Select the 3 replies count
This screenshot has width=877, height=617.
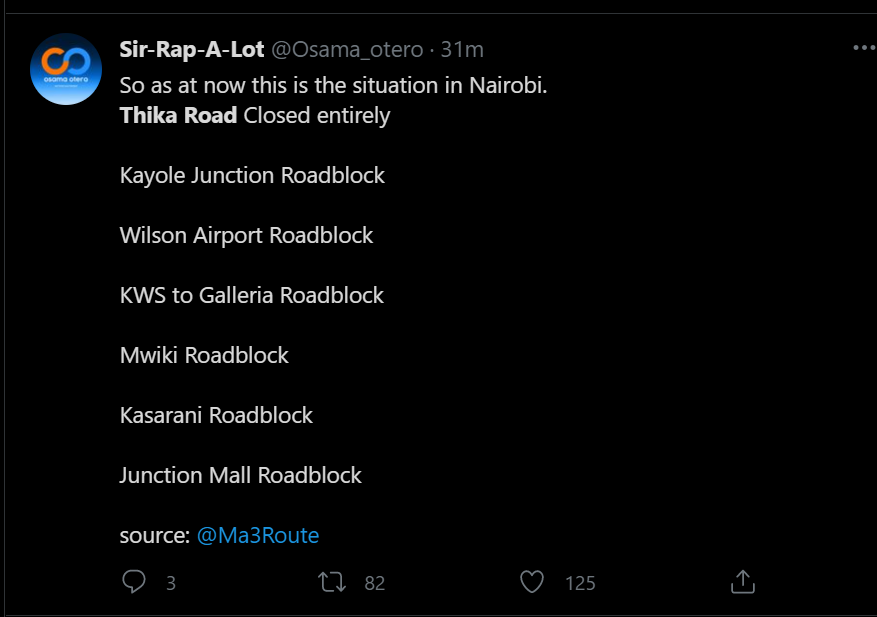(171, 583)
